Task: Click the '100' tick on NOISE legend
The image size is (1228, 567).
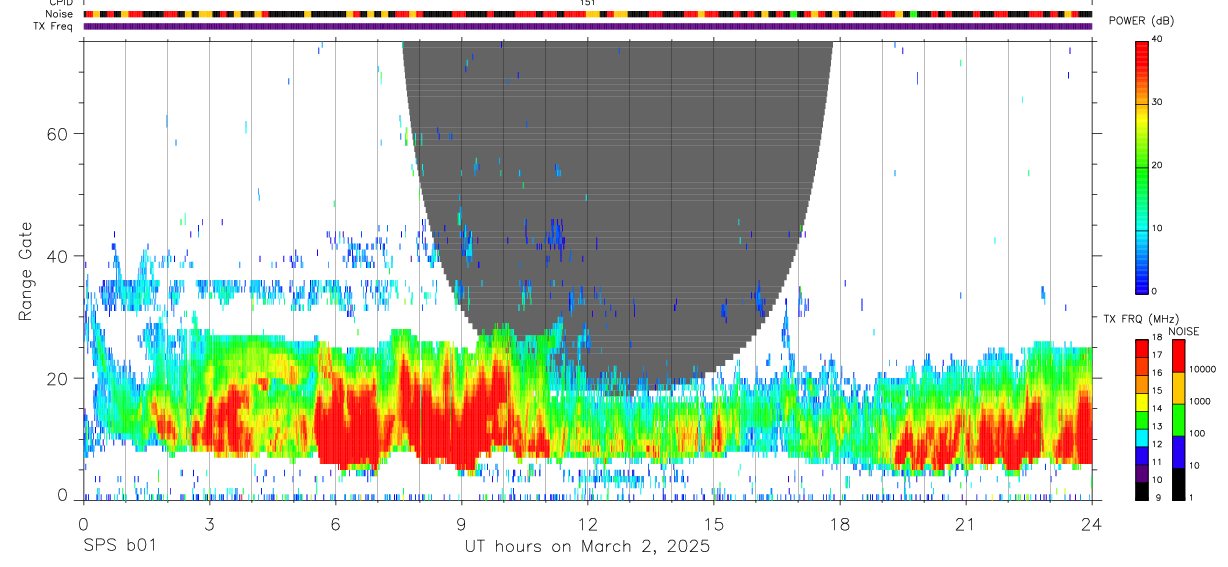Action: pos(1196,434)
